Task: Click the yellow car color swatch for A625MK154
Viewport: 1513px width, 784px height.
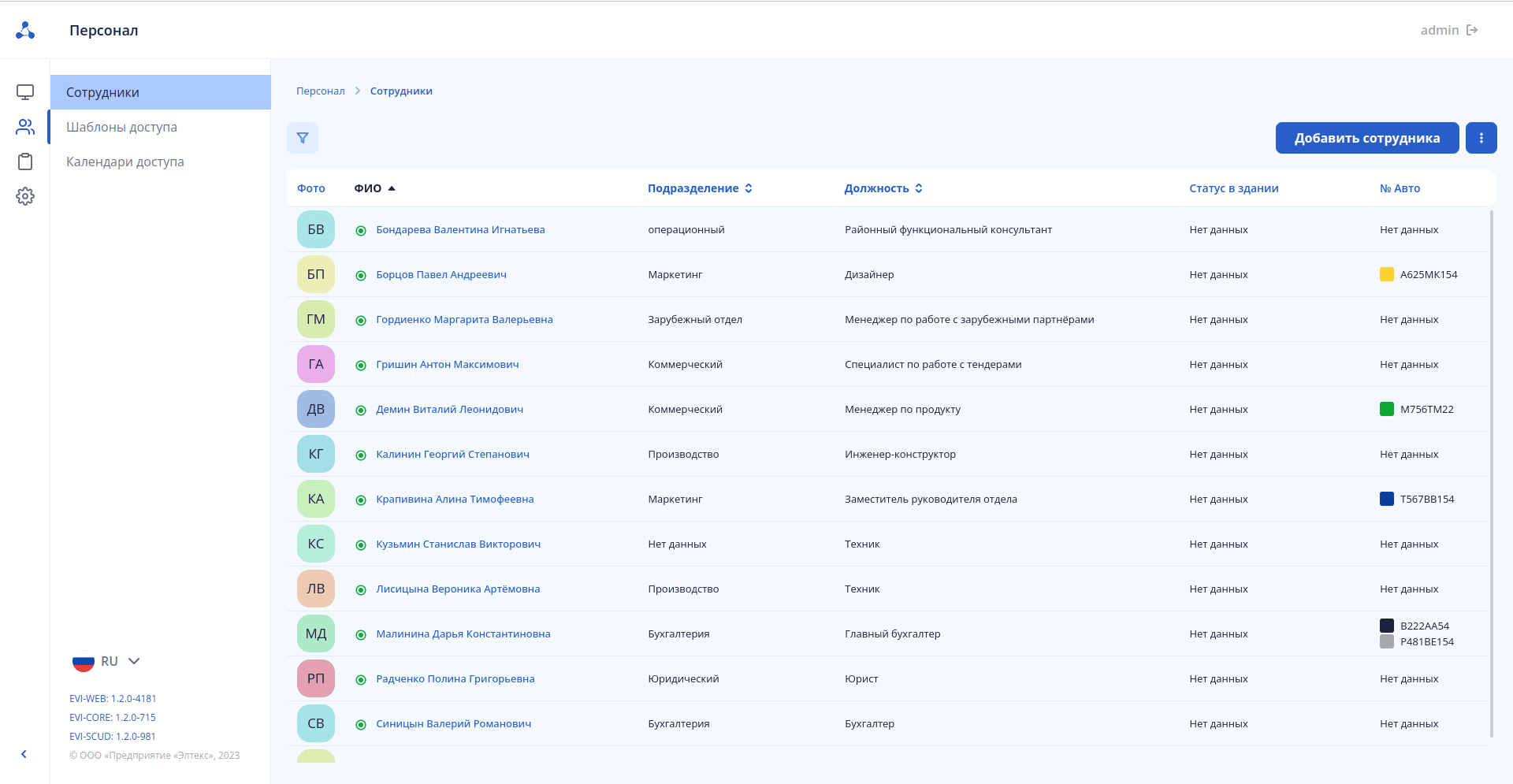Action: [1387, 274]
